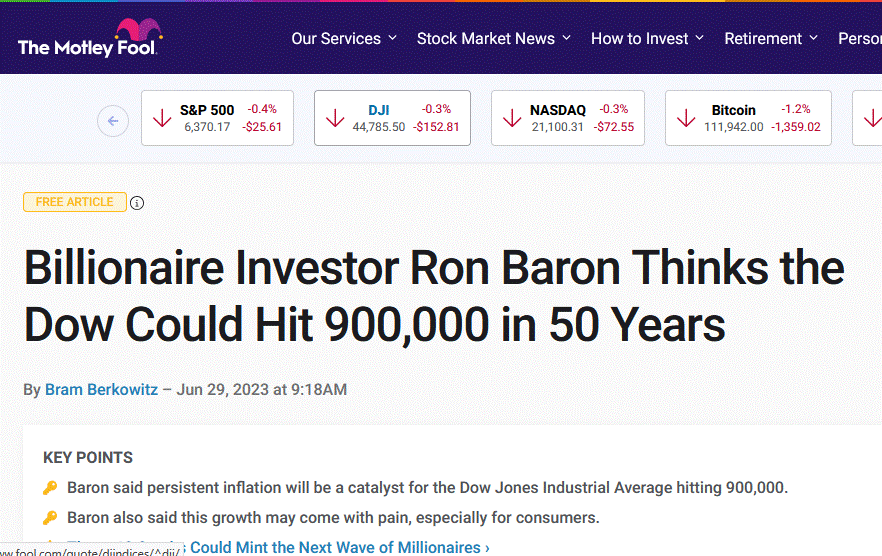This screenshot has width=882, height=556.
Task: Open the Retirement menu
Action: click(x=771, y=38)
